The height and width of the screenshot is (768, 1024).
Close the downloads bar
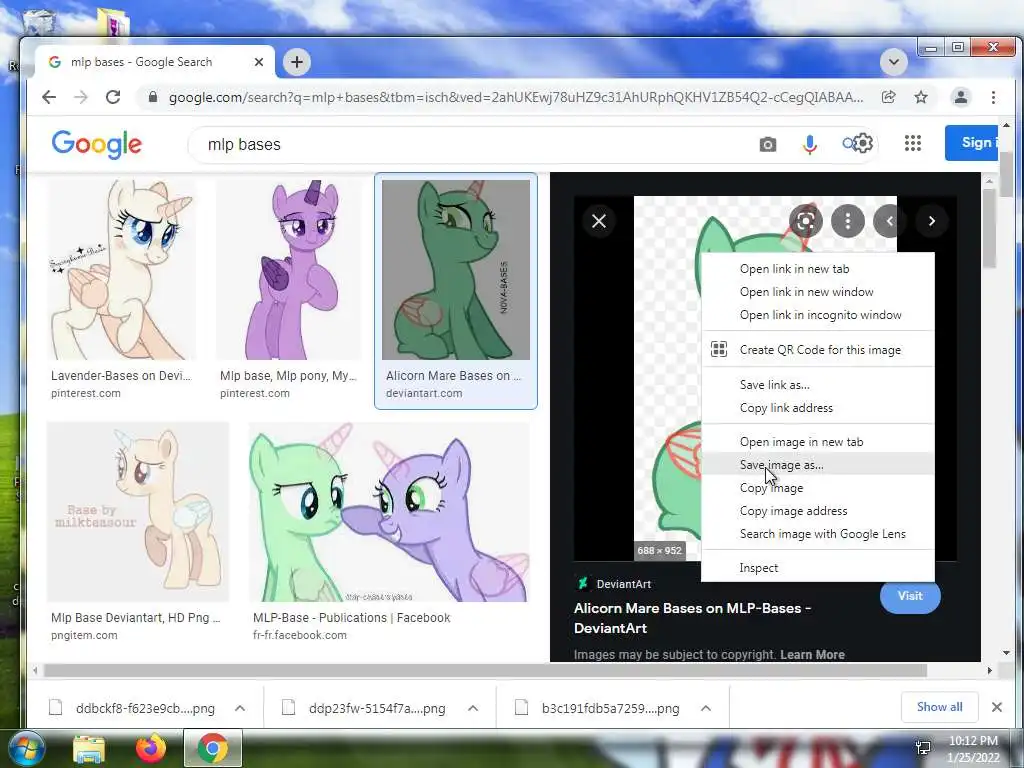pos(997,707)
